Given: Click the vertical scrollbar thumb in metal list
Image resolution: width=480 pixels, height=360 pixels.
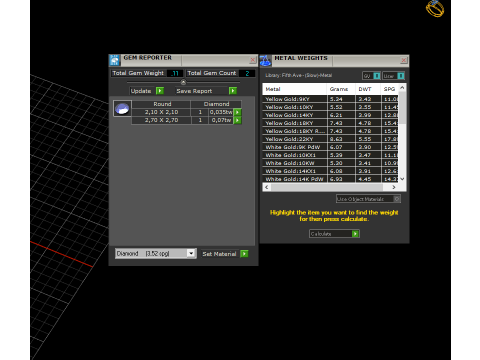Looking at the screenshot, I should tap(402, 107).
